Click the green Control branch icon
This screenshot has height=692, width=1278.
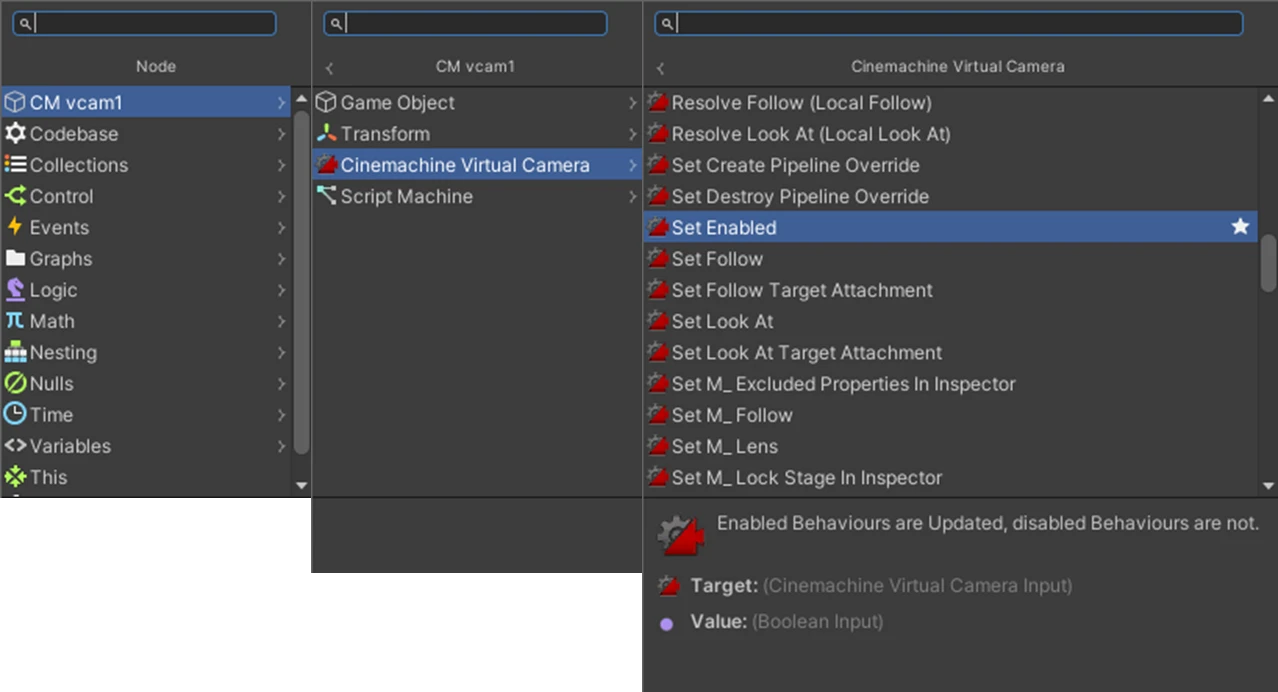tap(15, 196)
